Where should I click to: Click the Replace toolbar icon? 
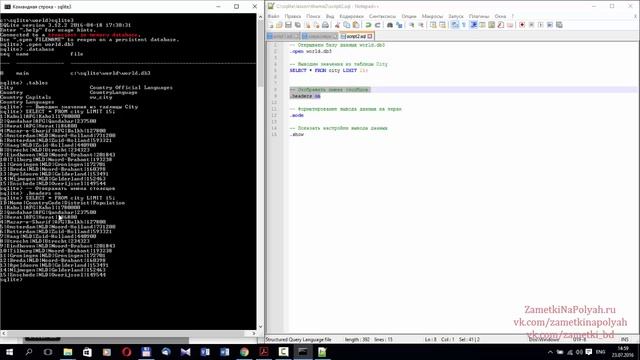399,25
